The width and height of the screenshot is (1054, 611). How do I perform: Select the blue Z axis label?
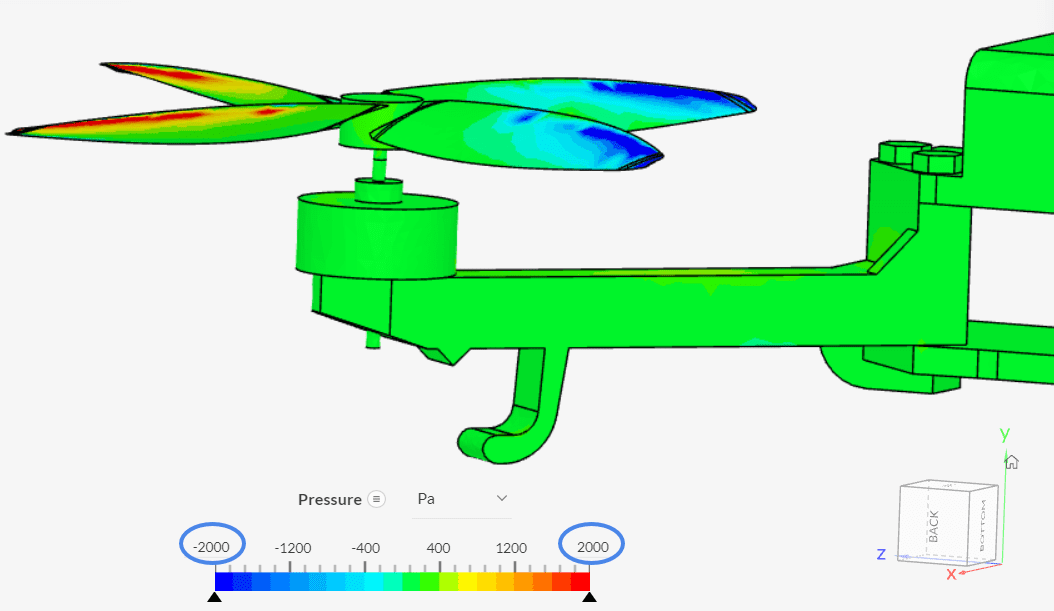coord(882,554)
